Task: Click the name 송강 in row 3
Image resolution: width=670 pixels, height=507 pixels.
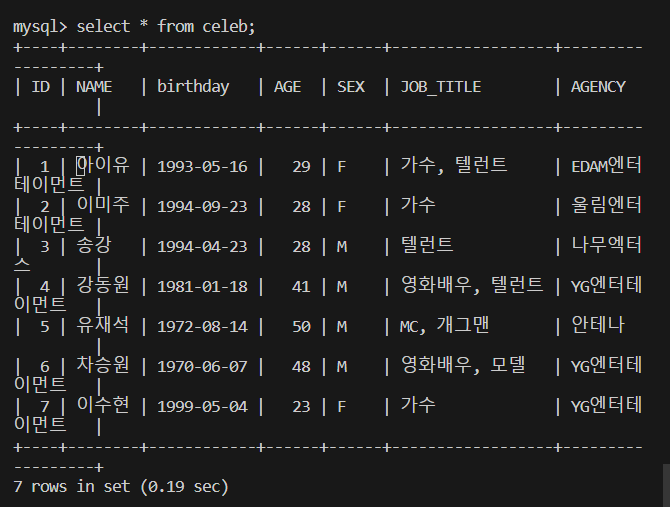Action: tap(94, 245)
